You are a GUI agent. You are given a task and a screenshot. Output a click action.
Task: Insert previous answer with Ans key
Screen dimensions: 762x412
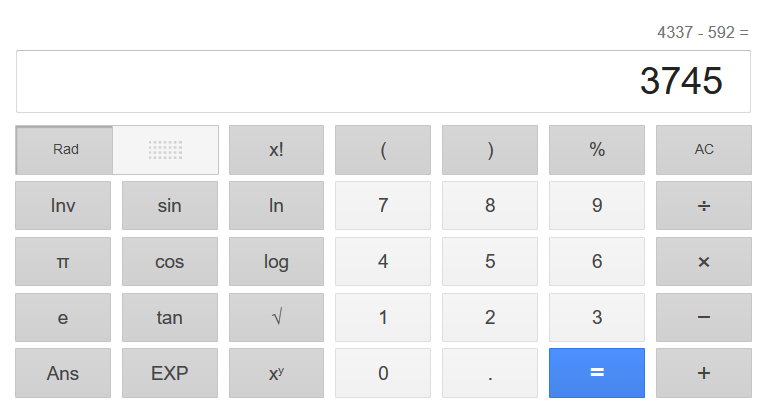[x=63, y=374]
